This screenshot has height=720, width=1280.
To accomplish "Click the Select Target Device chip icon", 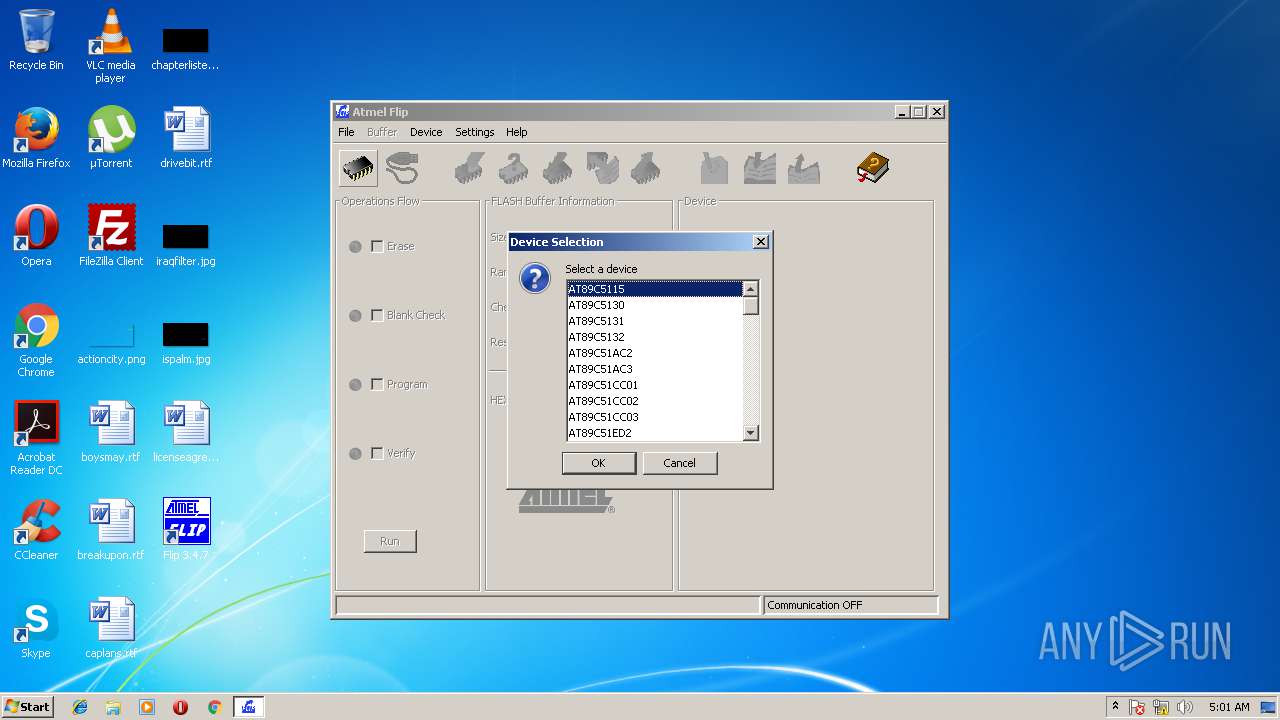I will (358, 168).
